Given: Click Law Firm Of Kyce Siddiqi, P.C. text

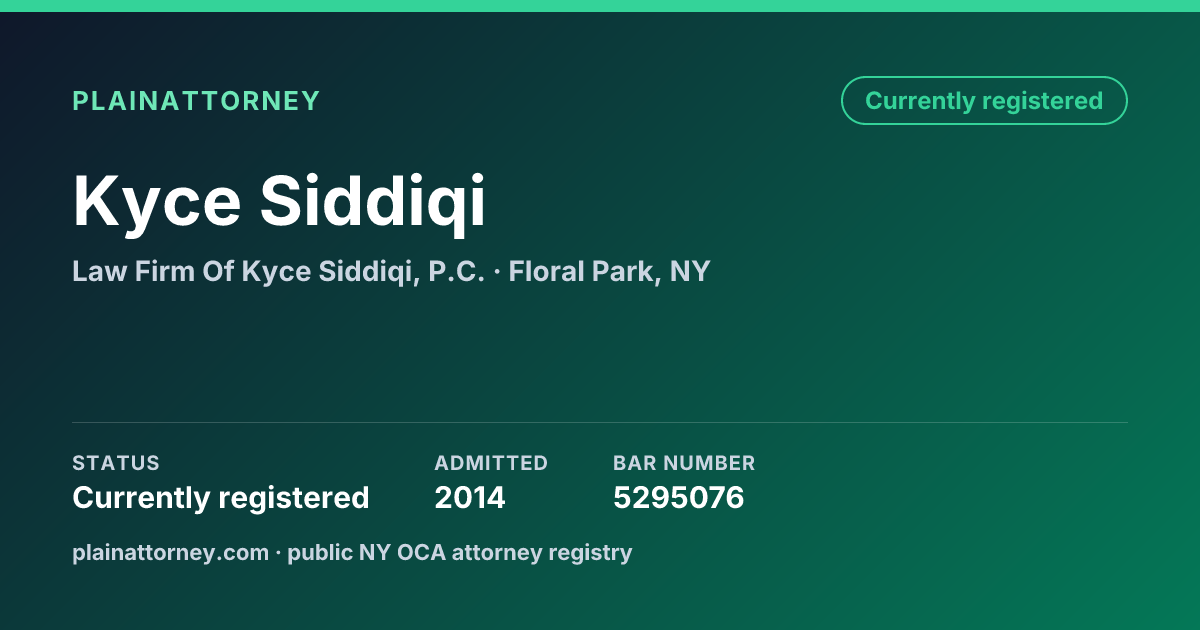Looking at the screenshot, I should click(279, 271).
